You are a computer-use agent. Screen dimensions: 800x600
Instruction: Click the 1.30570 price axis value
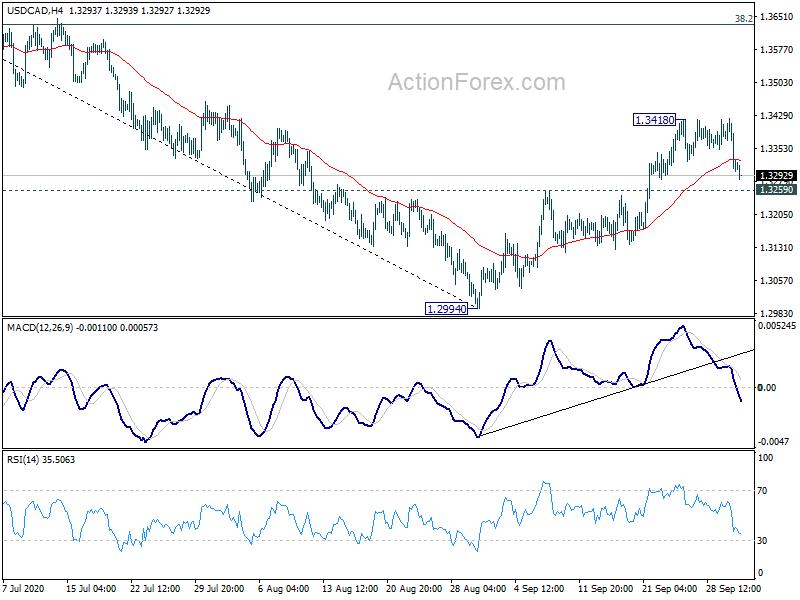click(x=777, y=281)
